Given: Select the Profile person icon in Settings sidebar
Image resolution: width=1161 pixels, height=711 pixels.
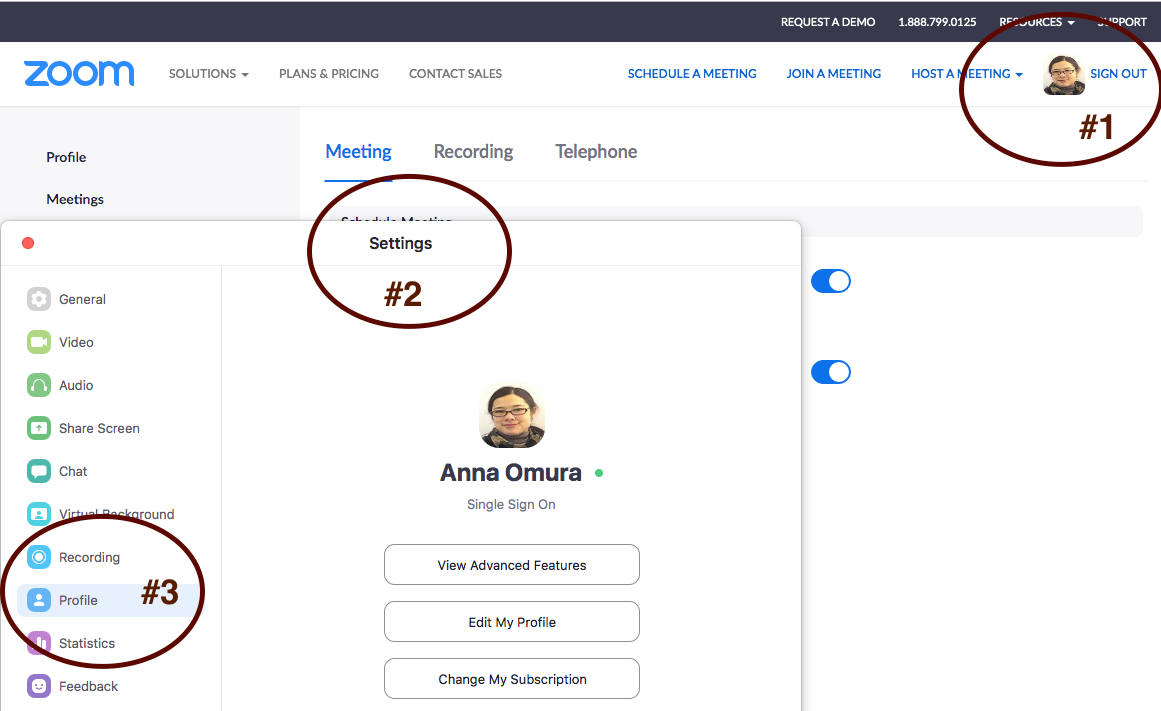Looking at the screenshot, I should tap(39, 600).
